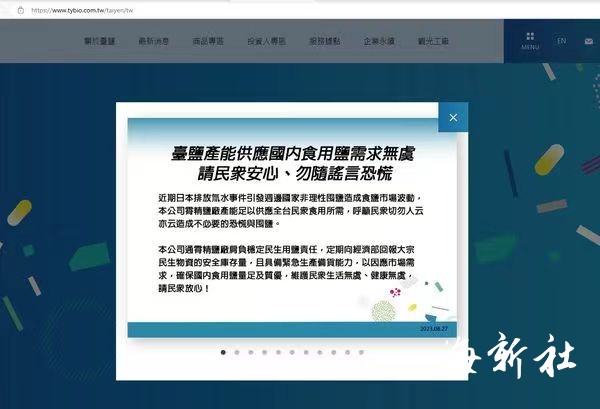Select the second carousel dot
Screen dimensions: 600x409
tap(237, 352)
